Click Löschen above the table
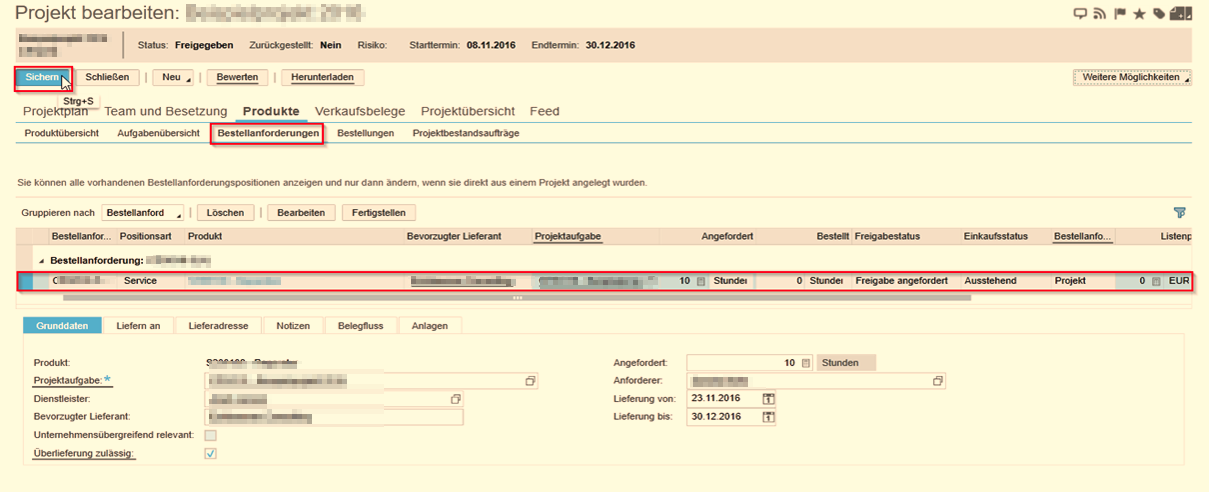Image resolution: width=1209 pixels, height=492 pixels. [226, 213]
